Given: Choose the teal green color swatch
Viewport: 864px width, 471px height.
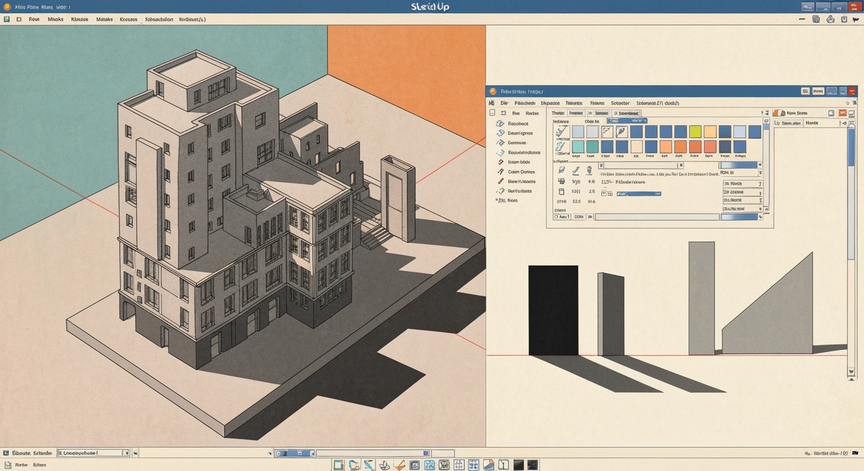Looking at the screenshot, I should 592,147.
